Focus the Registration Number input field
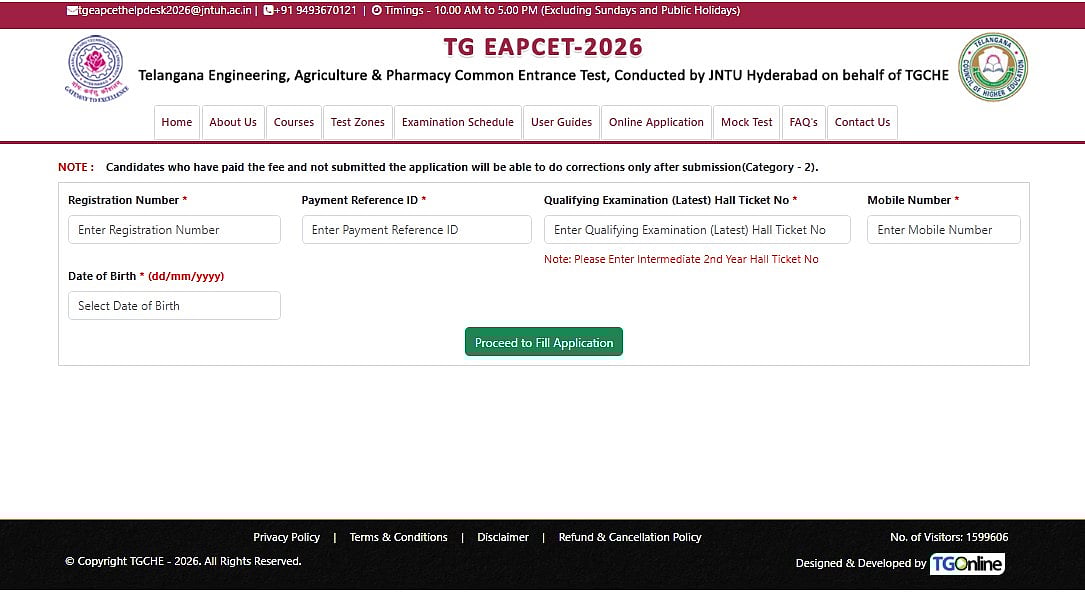 click(x=174, y=230)
